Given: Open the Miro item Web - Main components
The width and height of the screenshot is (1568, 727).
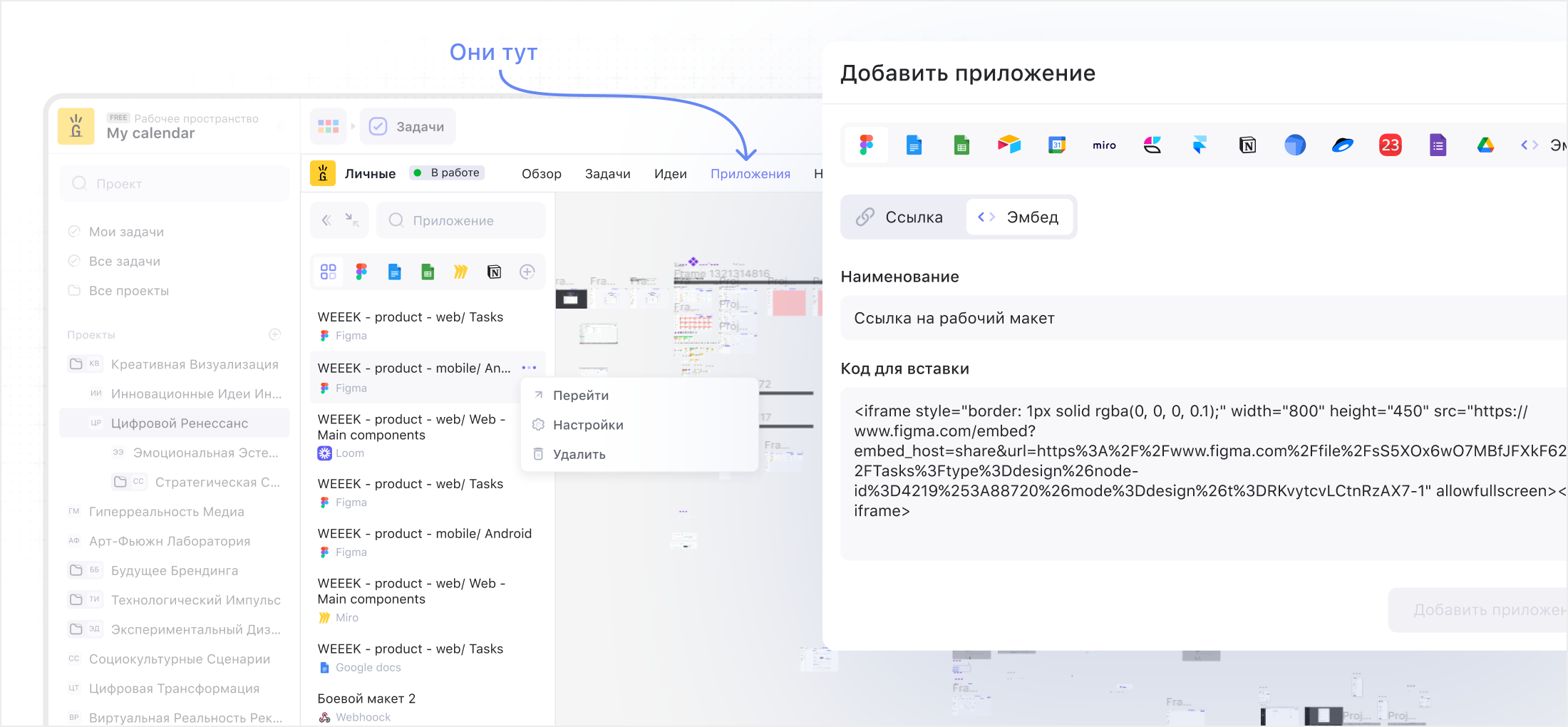Looking at the screenshot, I should 428,599.
